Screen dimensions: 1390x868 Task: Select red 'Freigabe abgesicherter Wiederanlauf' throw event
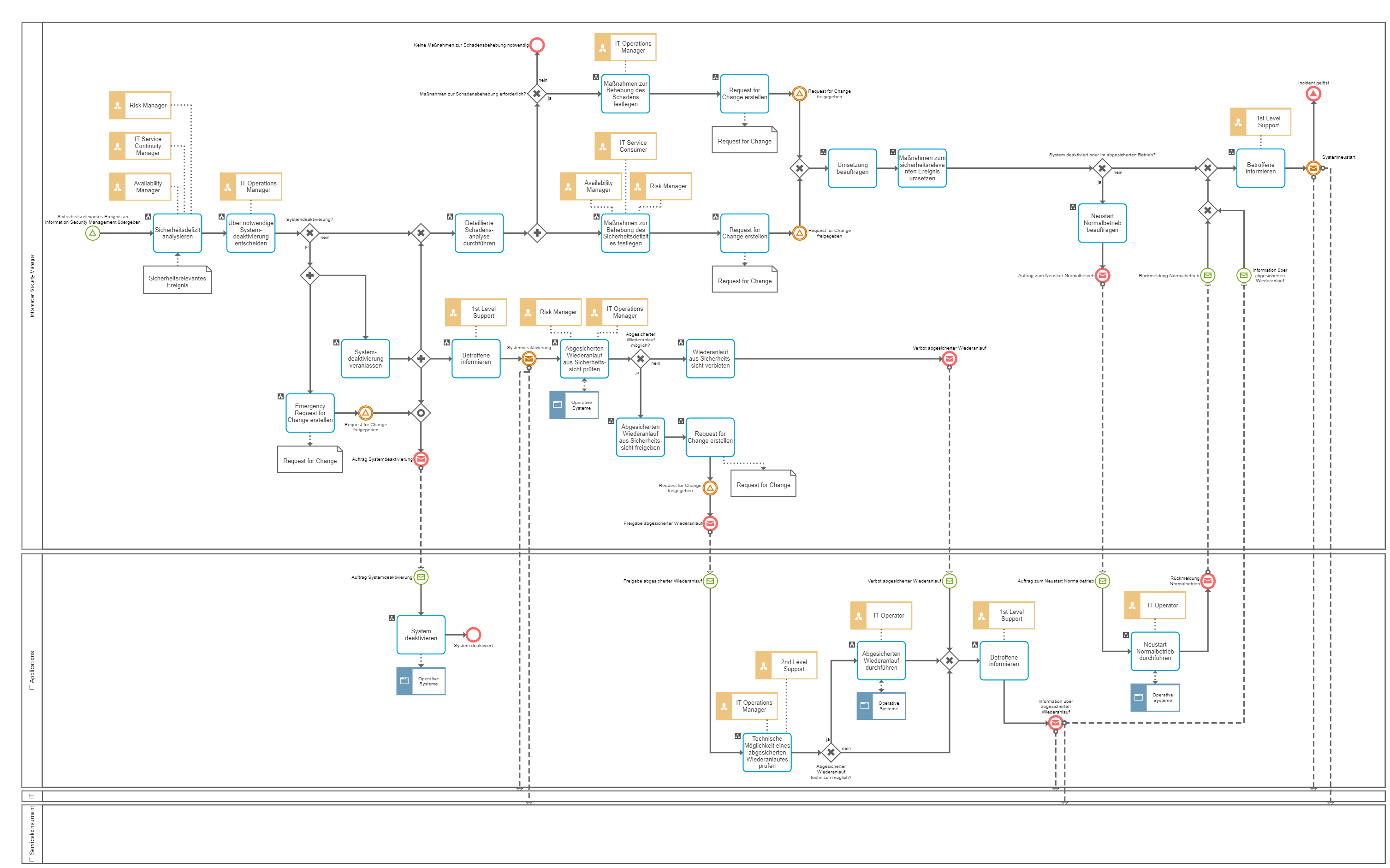click(x=710, y=523)
